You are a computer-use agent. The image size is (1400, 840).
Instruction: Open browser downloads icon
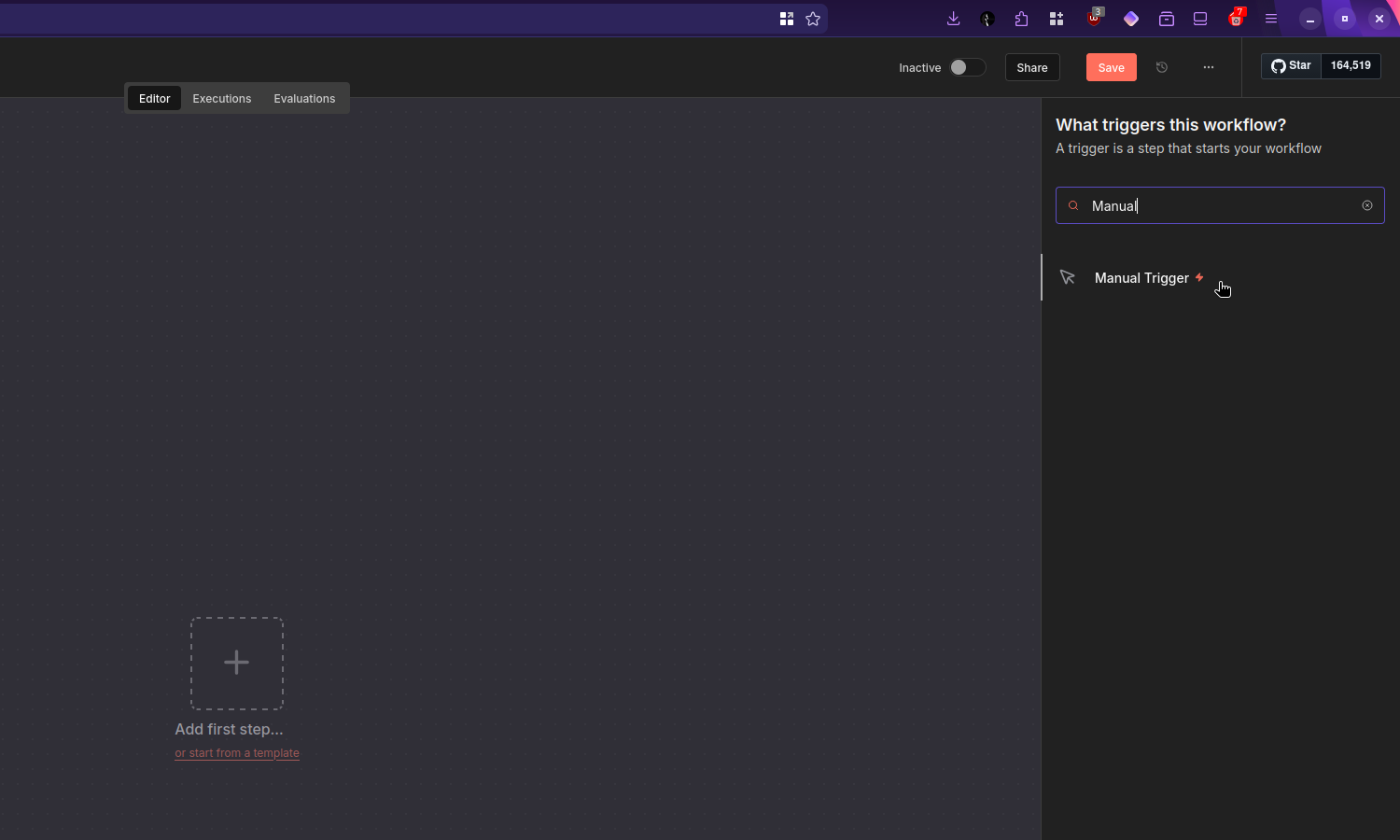[x=953, y=19]
